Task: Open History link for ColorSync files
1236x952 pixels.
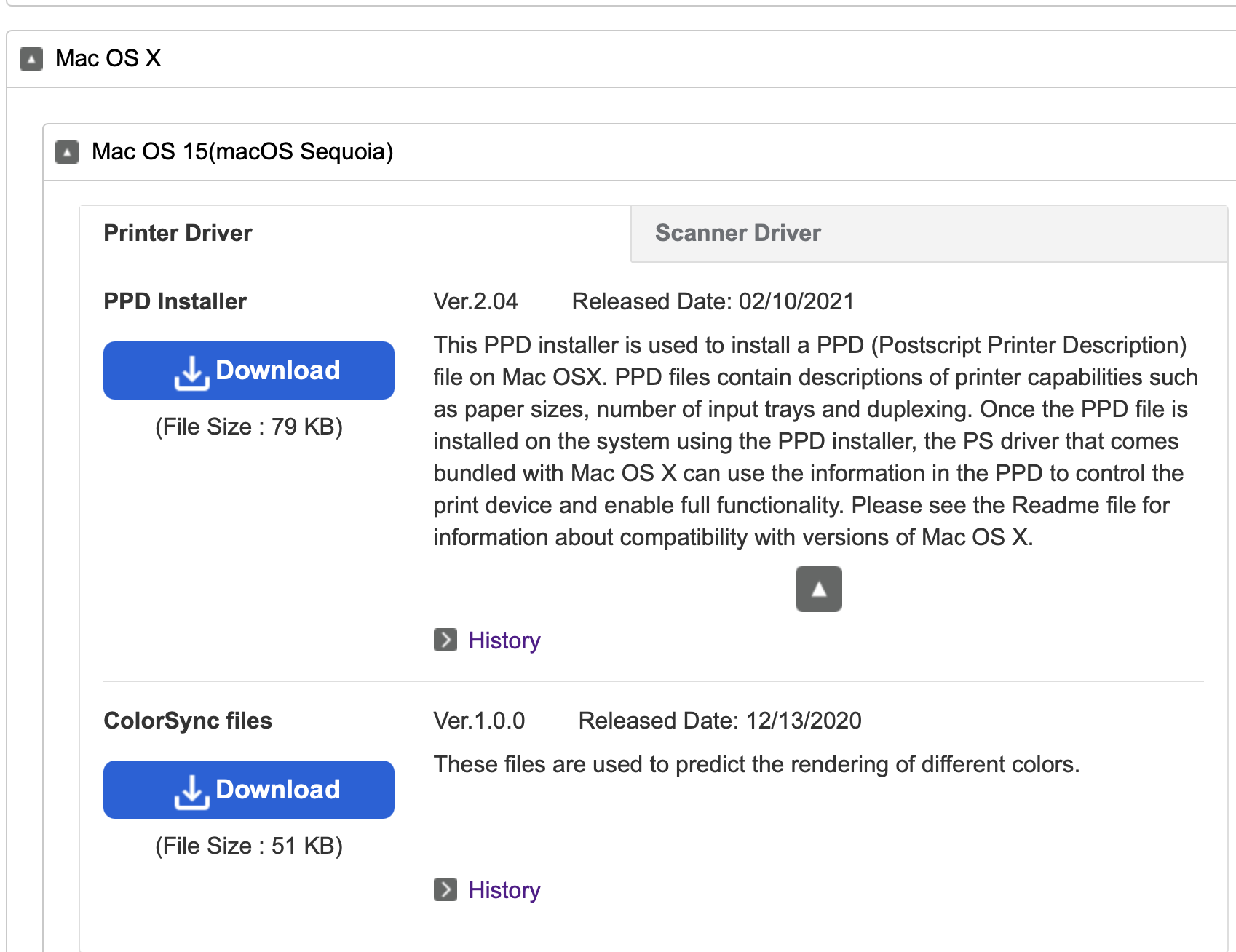Action: pyautogui.click(x=504, y=890)
